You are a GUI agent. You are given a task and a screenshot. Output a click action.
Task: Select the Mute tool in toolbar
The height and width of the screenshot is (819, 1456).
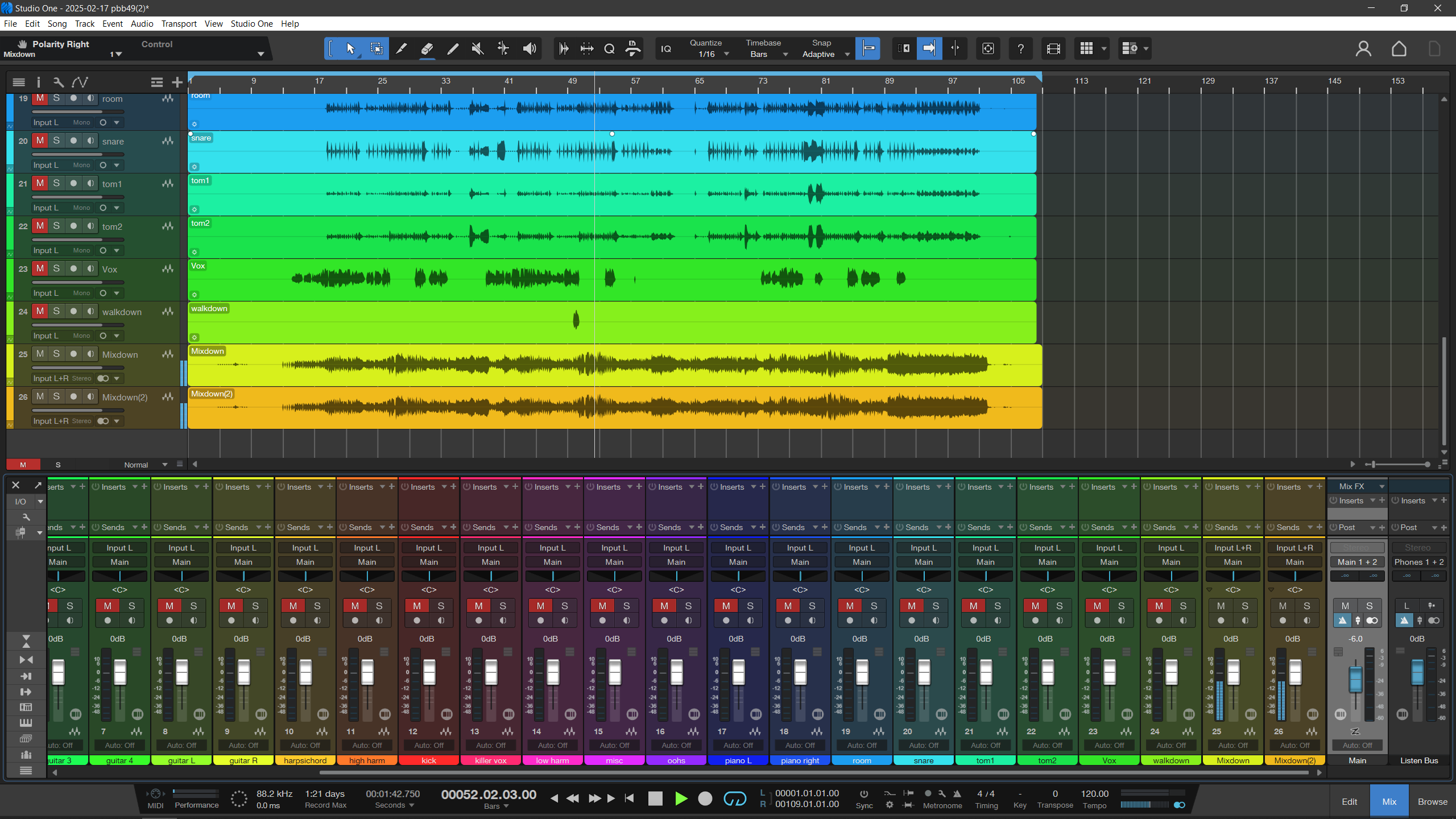[x=478, y=49]
